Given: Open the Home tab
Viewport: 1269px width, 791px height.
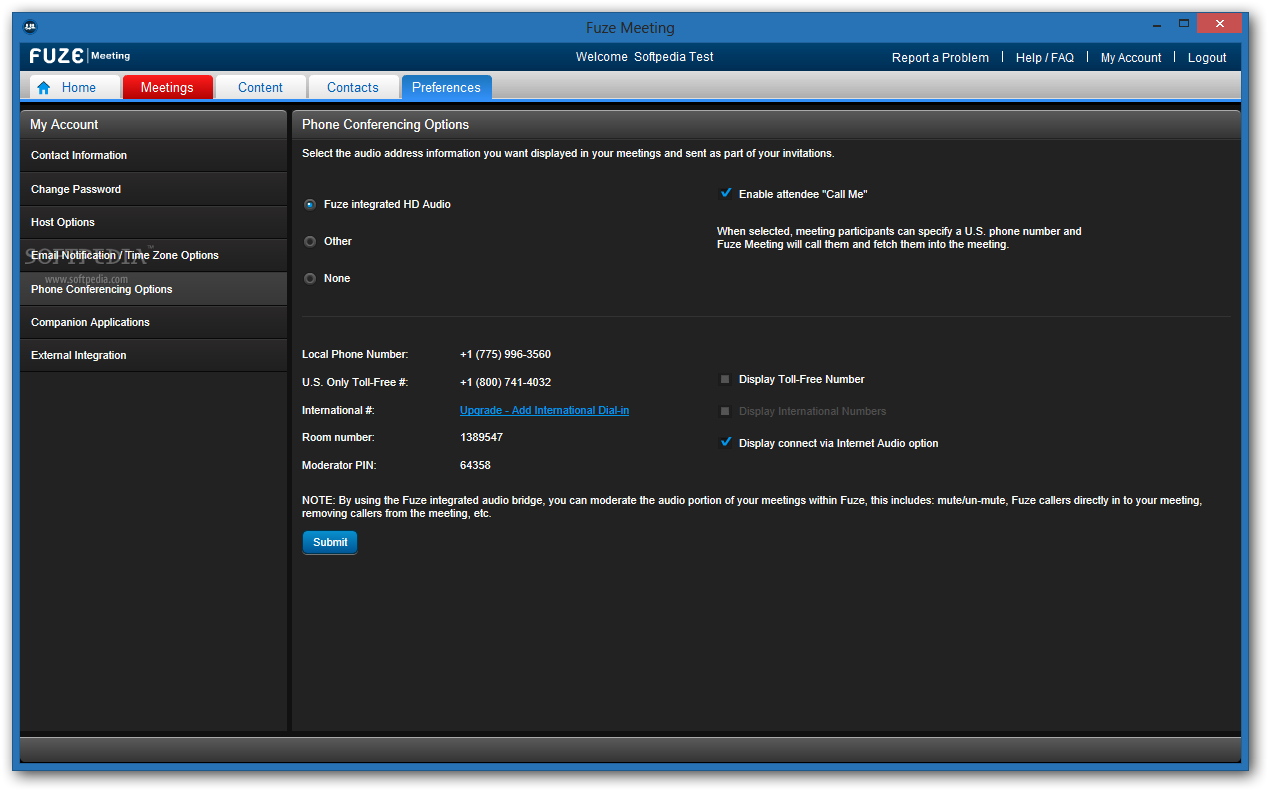Looking at the screenshot, I should (x=75, y=87).
